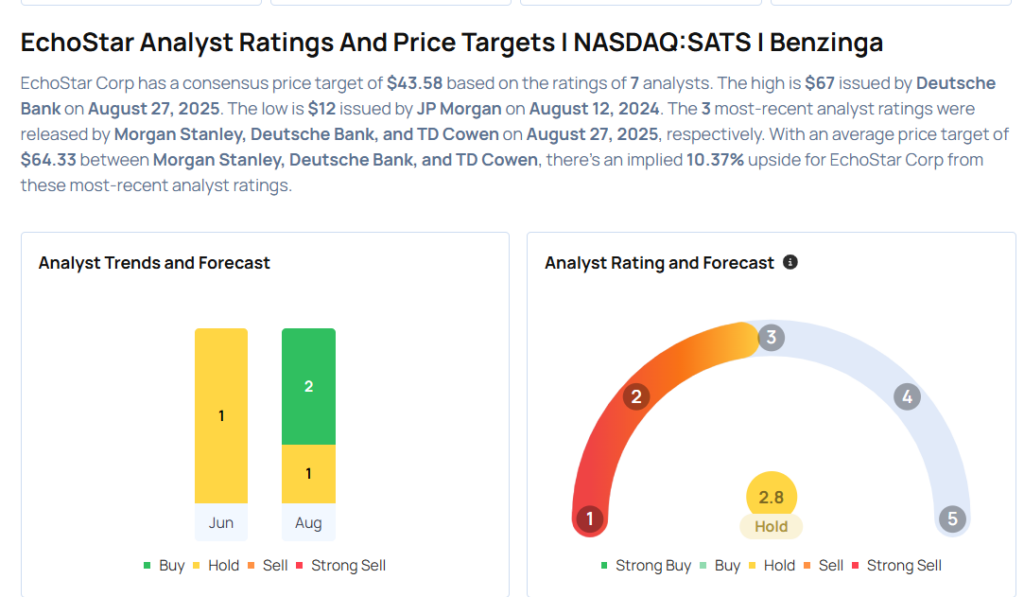The width and height of the screenshot is (1024, 597).
Task: Toggle Sell legend under rating gauge
Action: pos(823,565)
